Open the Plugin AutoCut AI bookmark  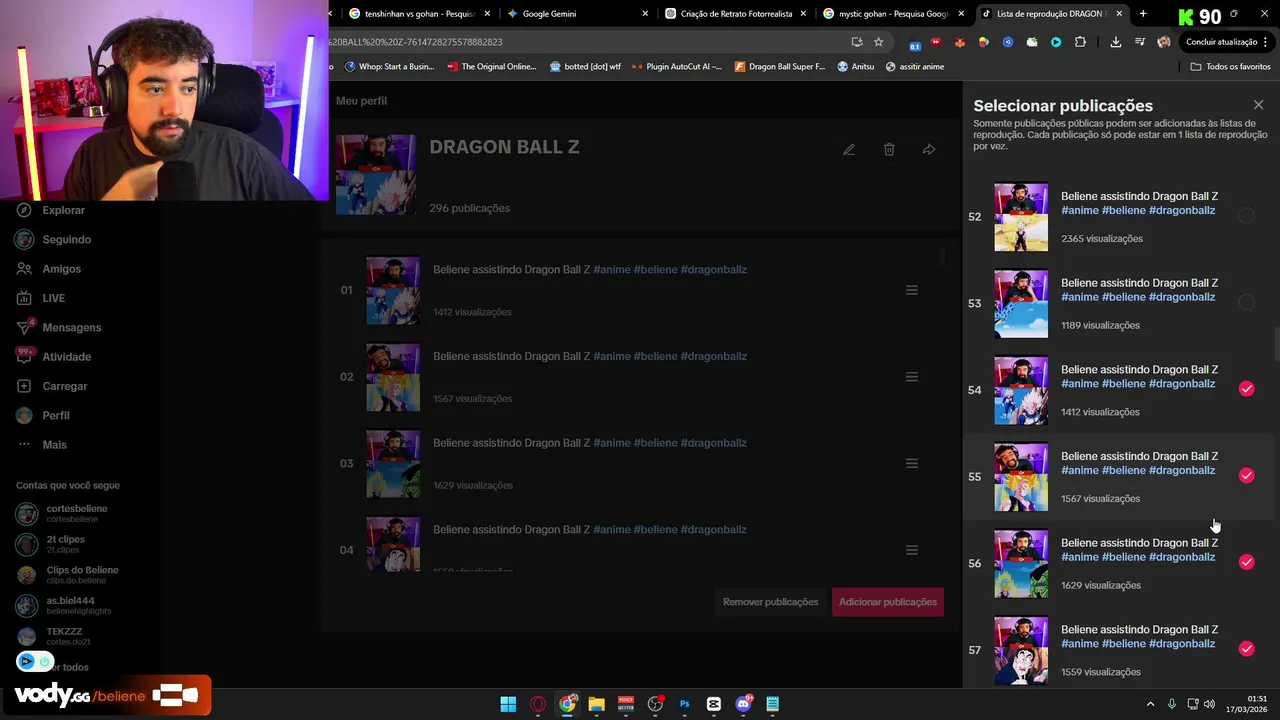coord(676,67)
